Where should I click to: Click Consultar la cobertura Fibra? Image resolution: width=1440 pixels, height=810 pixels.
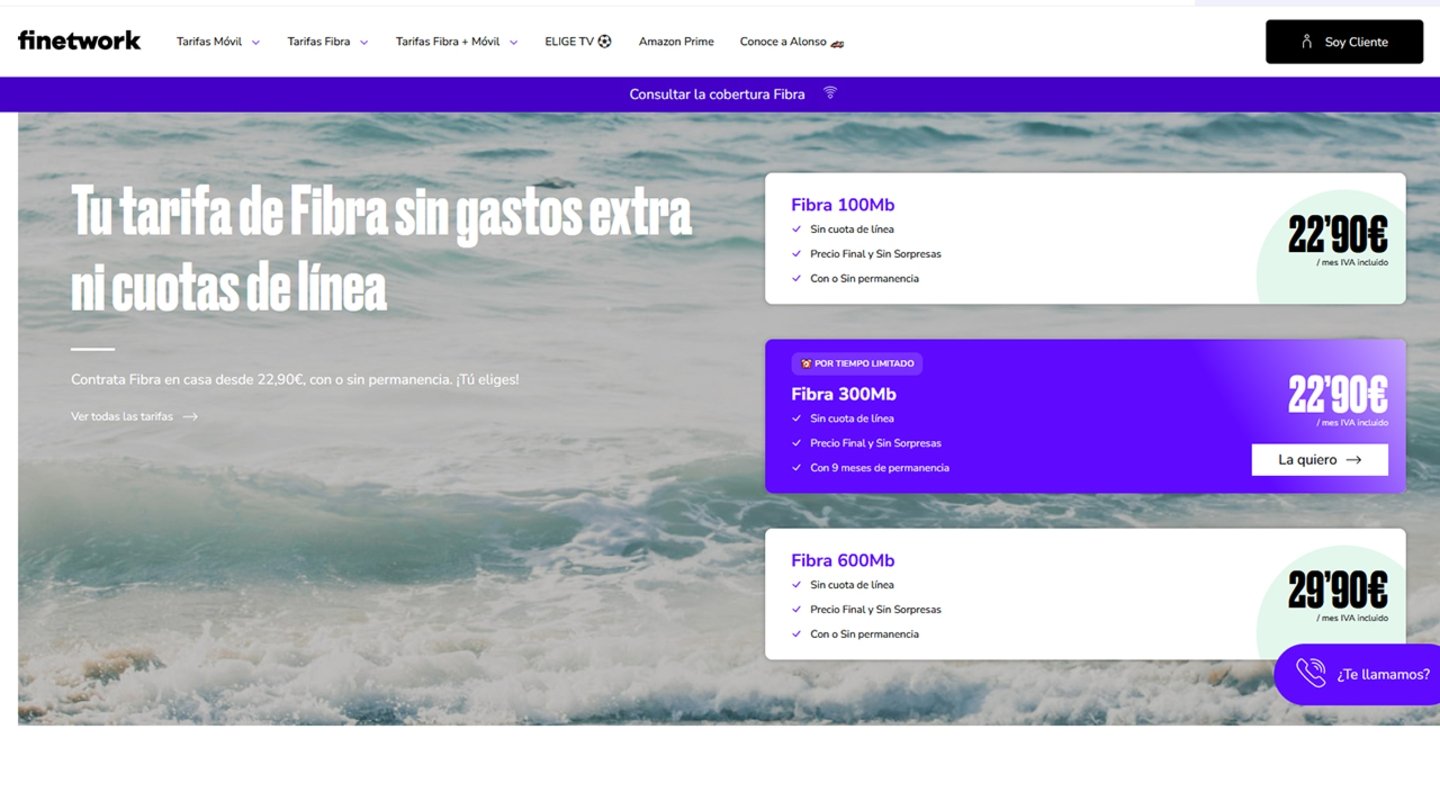[x=717, y=94]
